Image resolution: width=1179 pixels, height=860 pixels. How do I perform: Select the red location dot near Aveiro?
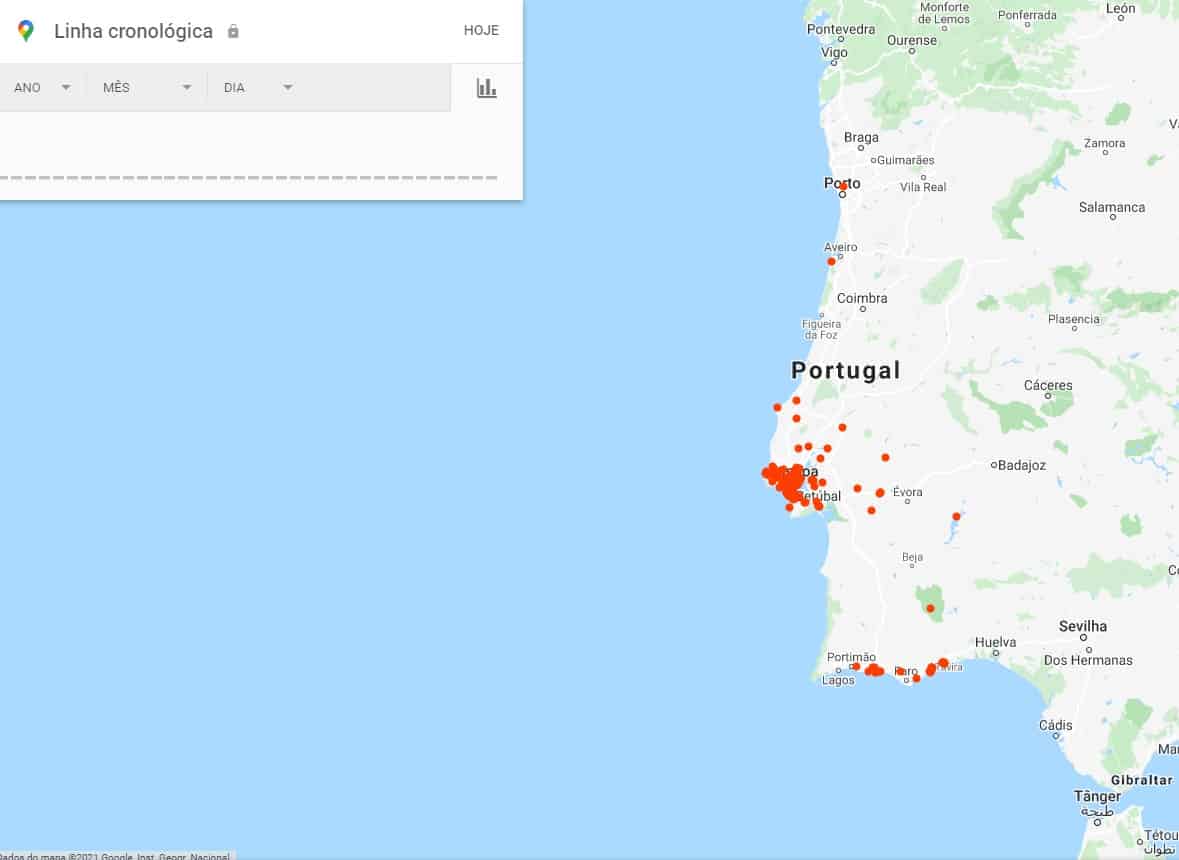pyautogui.click(x=831, y=261)
